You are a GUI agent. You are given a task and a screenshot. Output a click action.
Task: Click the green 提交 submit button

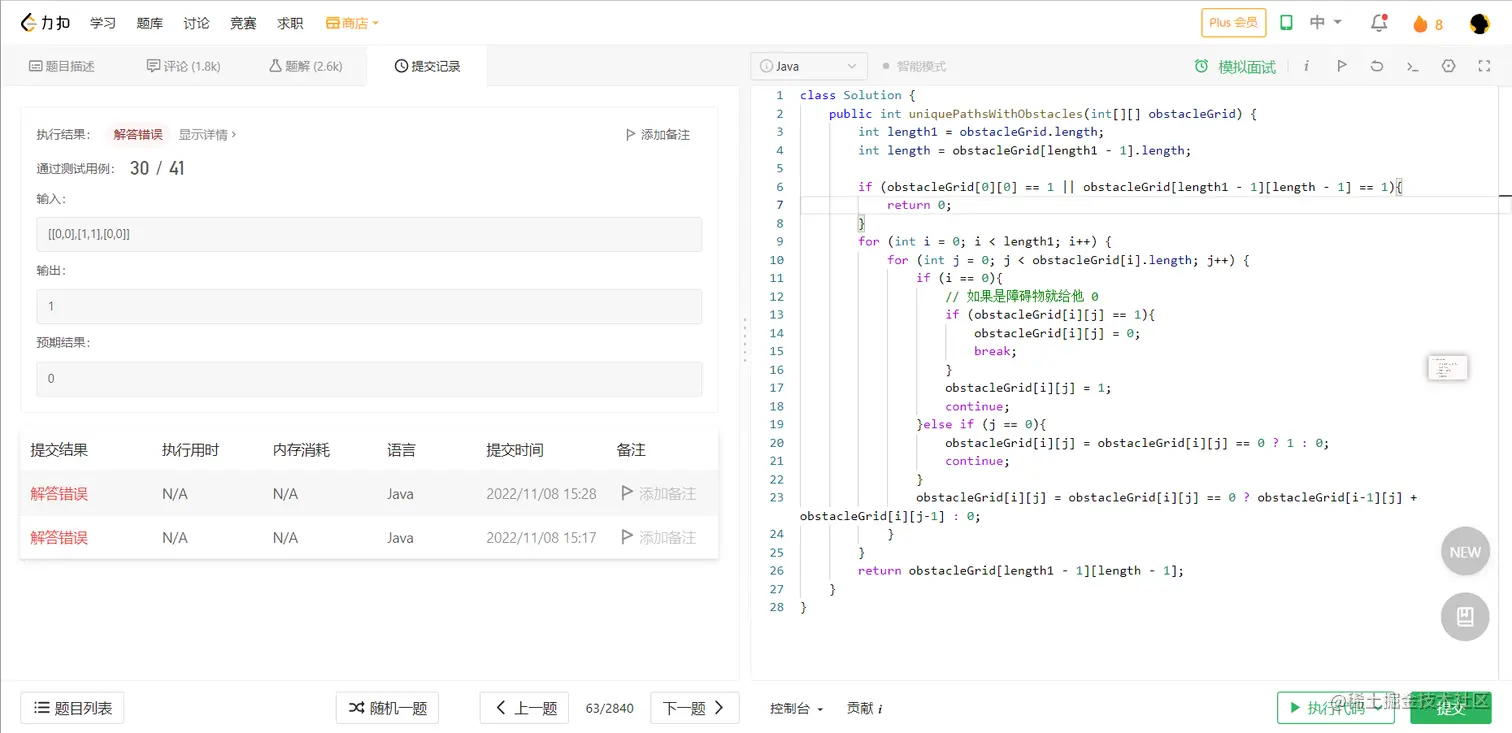pyautogui.click(x=1451, y=708)
